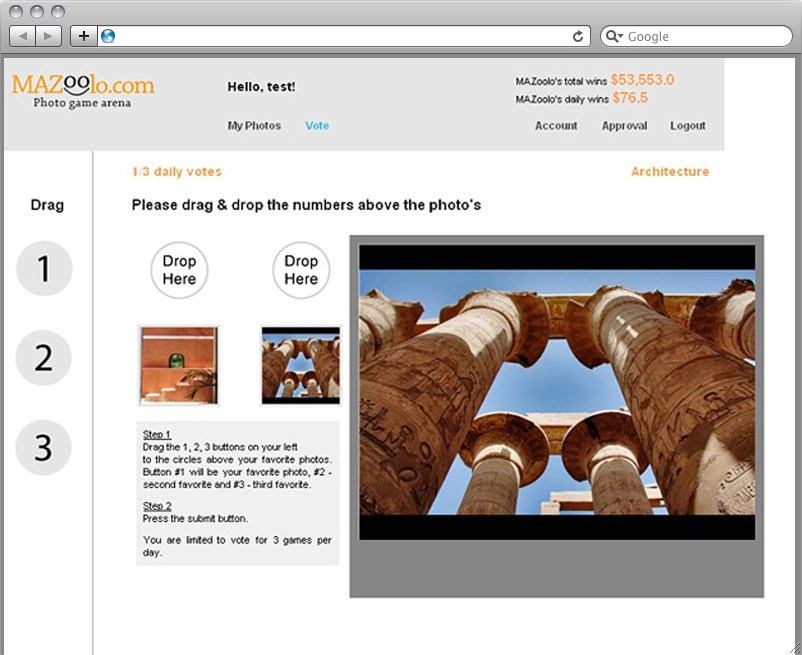This screenshot has width=802, height=655.
Task: Click the browser back arrow button
Action: point(23,36)
